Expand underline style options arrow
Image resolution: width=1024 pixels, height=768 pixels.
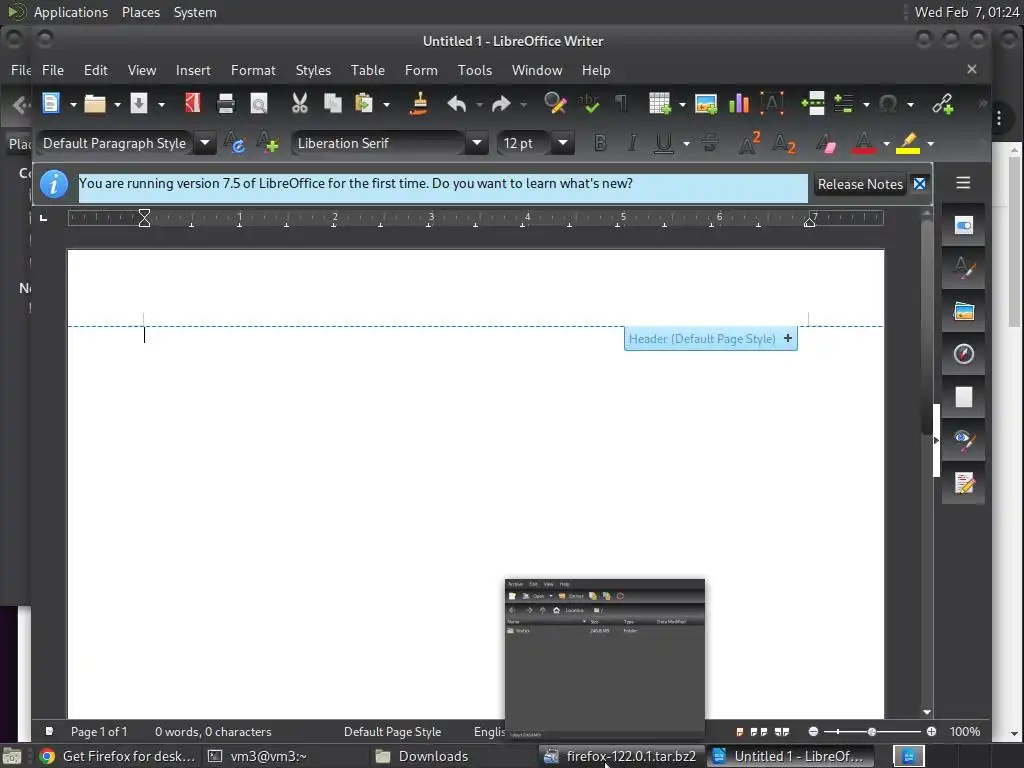coord(686,144)
